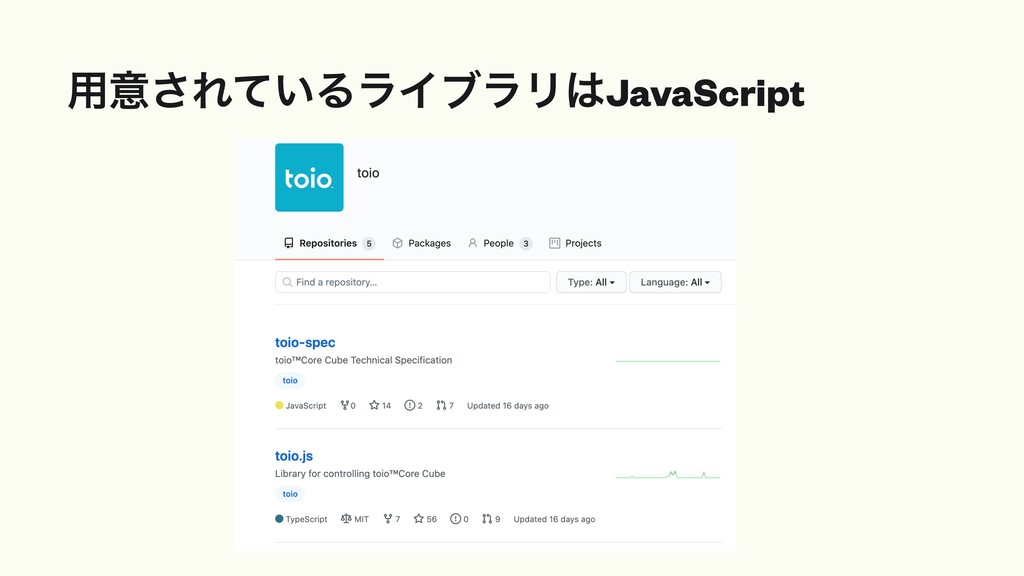The width and height of the screenshot is (1024, 576).
Task: Click the Repositories count badge 5
Action: click(369, 244)
